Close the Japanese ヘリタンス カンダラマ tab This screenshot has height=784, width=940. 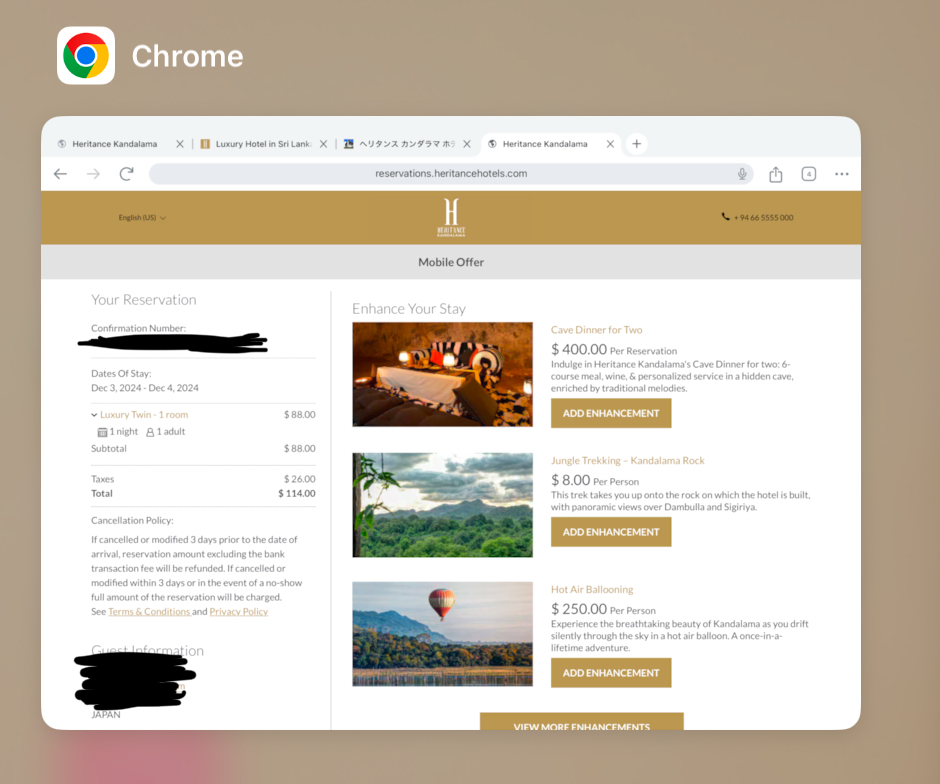pos(467,144)
